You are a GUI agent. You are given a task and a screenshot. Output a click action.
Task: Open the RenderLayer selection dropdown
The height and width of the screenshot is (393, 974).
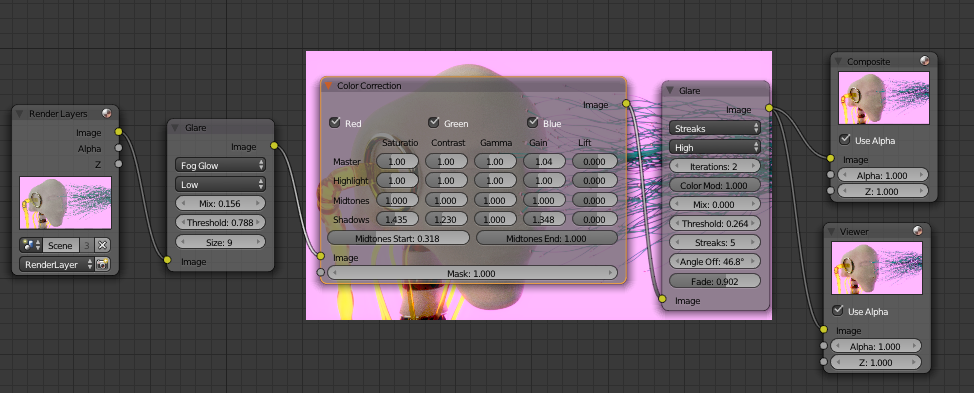(x=57, y=264)
